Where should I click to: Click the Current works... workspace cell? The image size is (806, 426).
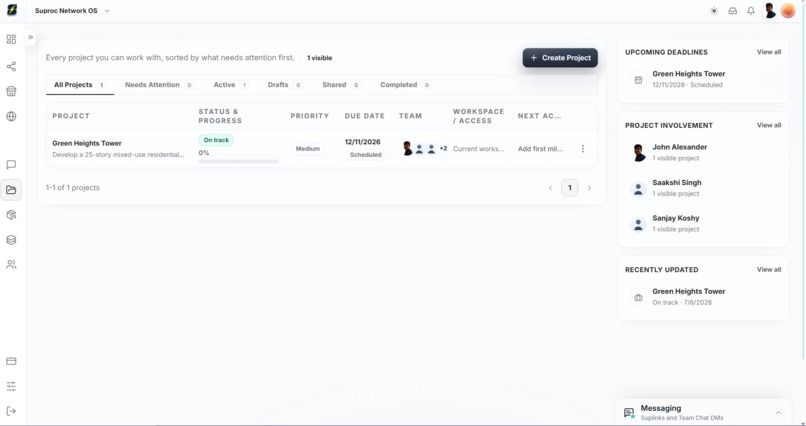[479, 149]
